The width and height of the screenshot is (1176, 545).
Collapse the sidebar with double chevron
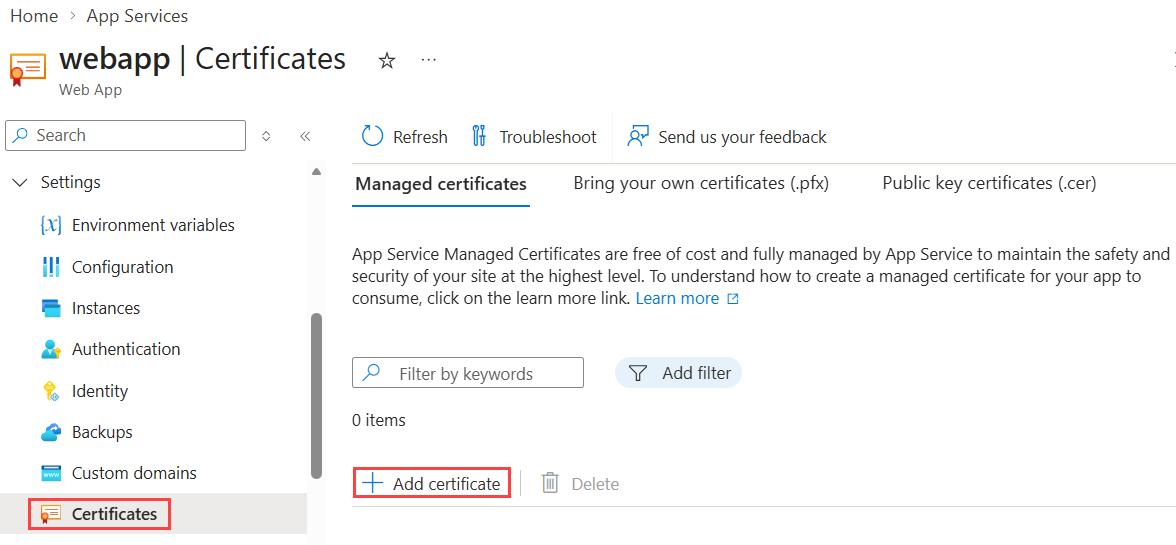click(304, 136)
